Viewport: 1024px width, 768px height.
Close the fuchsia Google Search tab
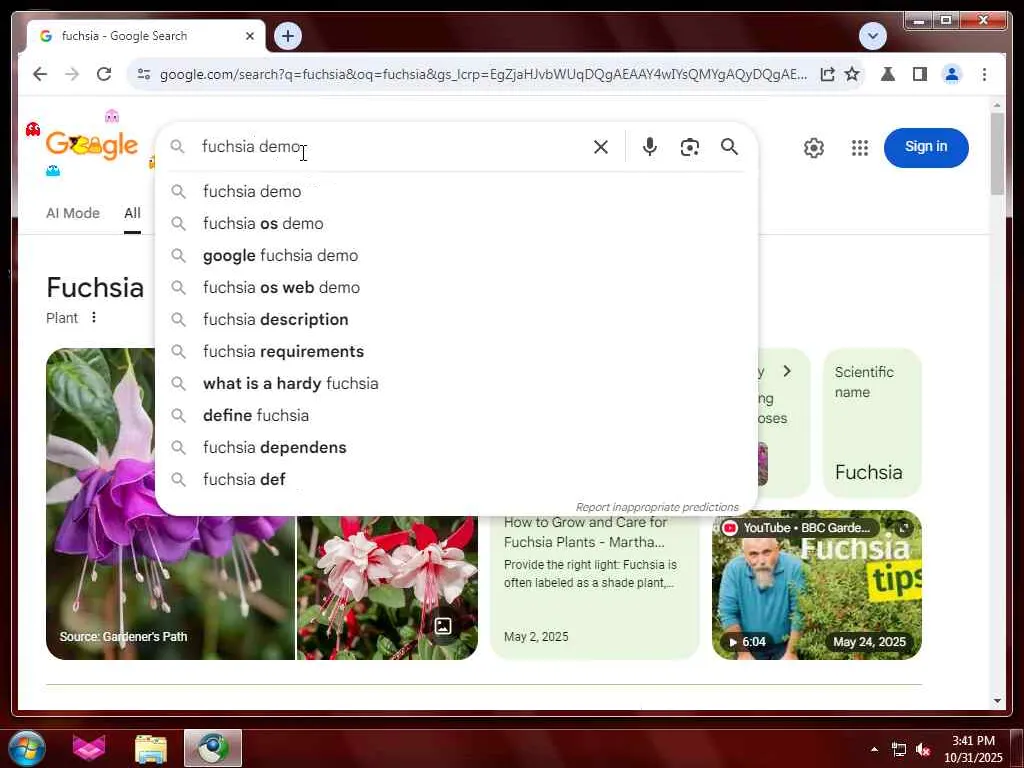pyautogui.click(x=249, y=37)
